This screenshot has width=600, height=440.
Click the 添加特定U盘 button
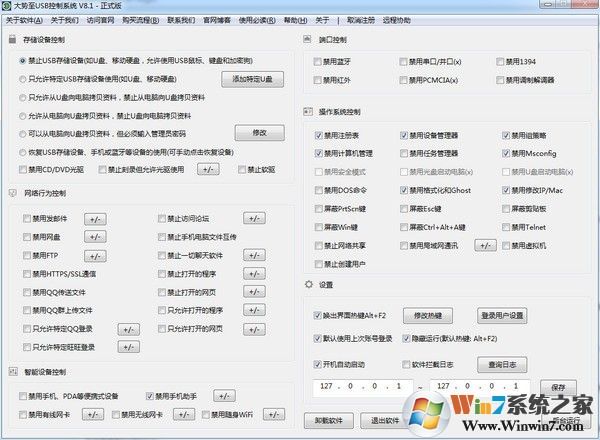pos(253,79)
